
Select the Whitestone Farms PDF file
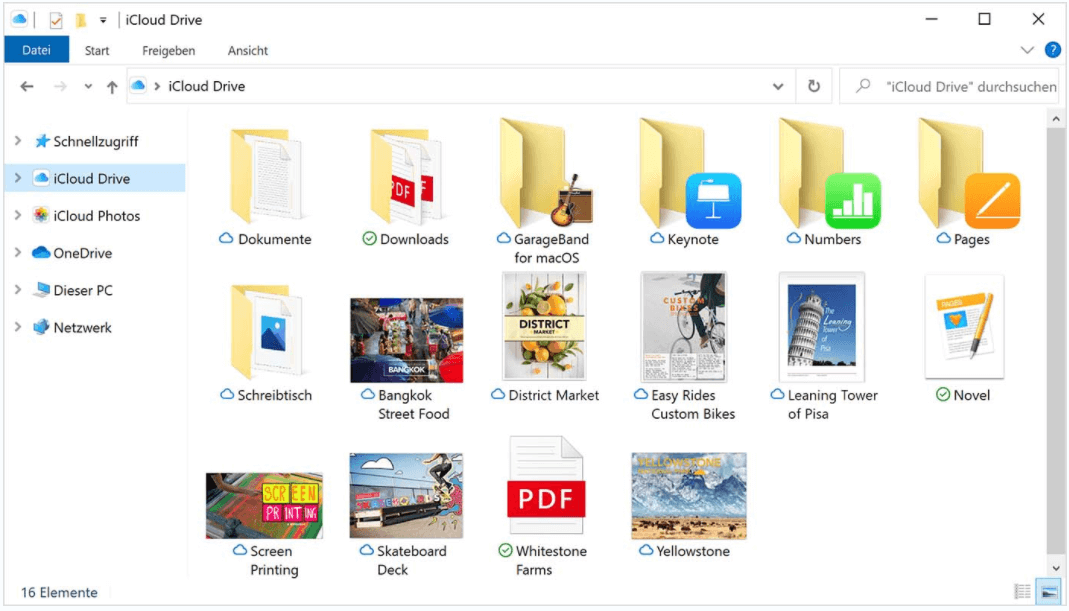point(544,488)
